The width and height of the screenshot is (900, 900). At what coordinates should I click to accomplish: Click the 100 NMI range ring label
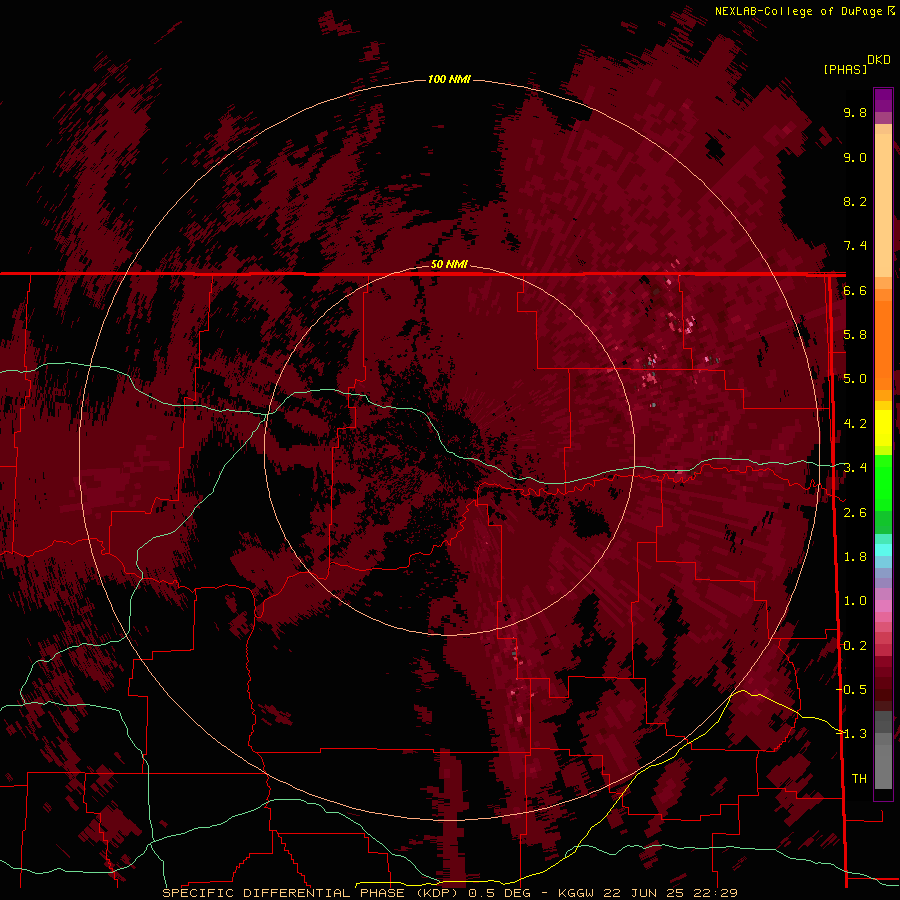pyautogui.click(x=449, y=79)
